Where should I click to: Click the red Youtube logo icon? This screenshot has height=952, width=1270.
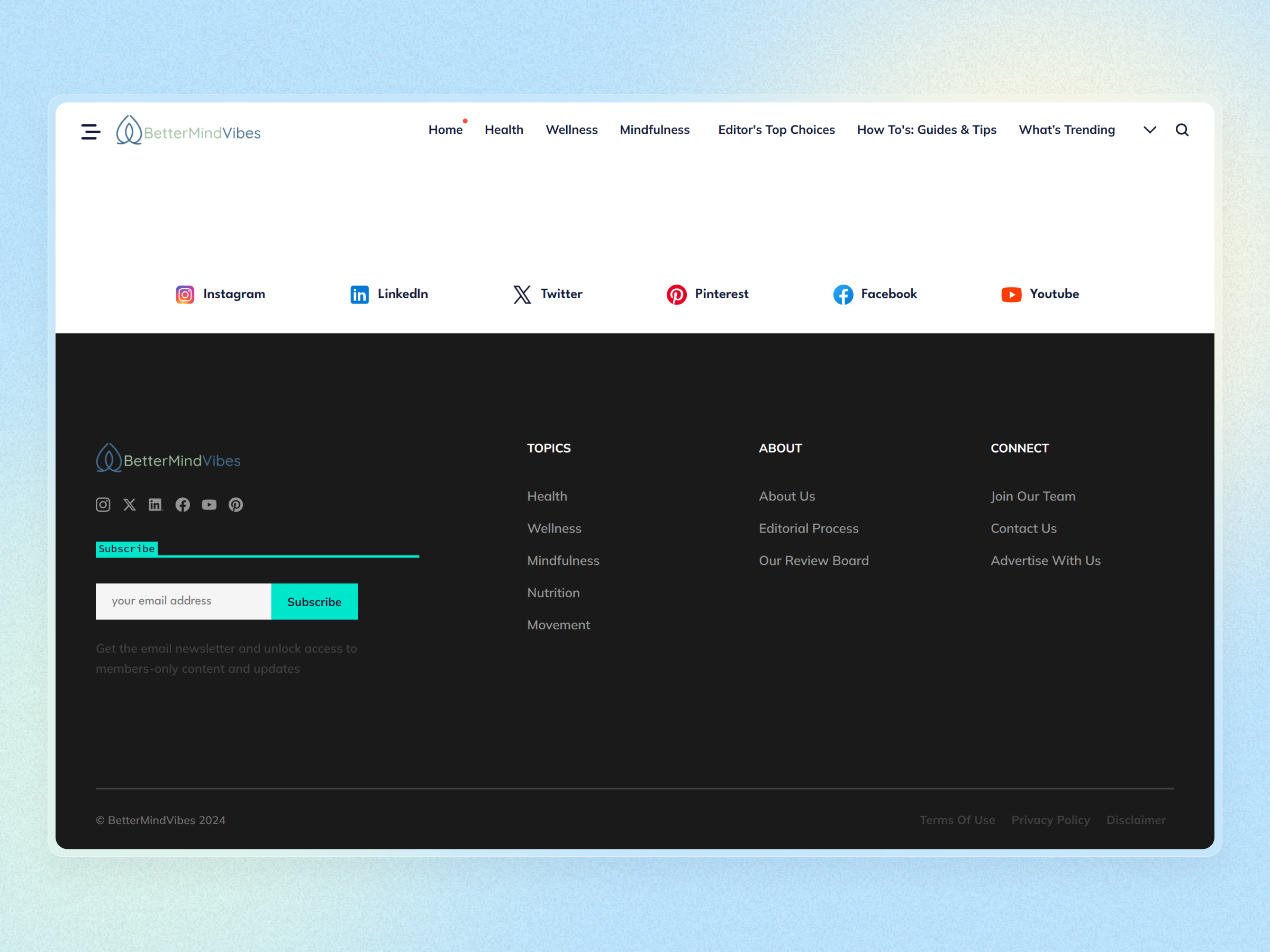tap(1011, 295)
